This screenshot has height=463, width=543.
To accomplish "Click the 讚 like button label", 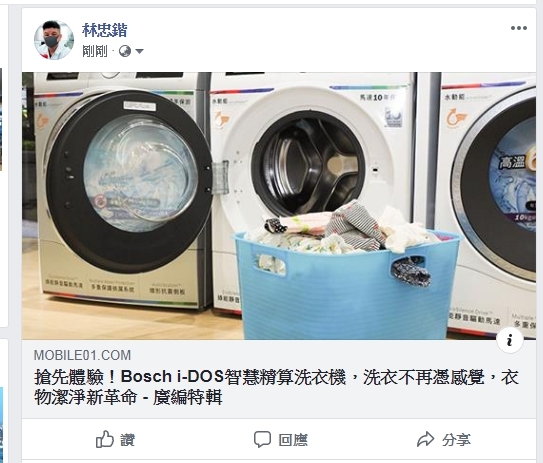I will [127, 440].
